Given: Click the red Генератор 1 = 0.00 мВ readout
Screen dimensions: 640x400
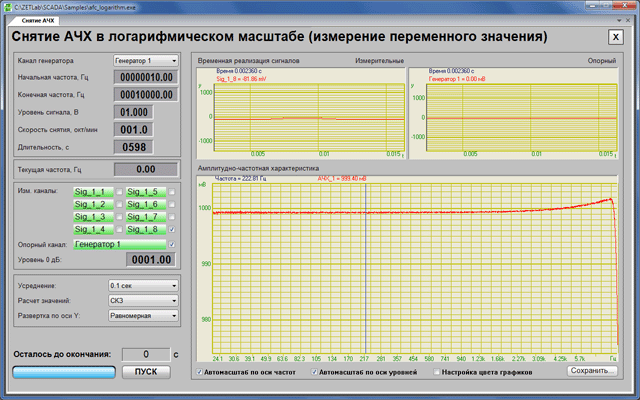Looking at the screenshot, I should pyautogui.click(x=457, y=79).
